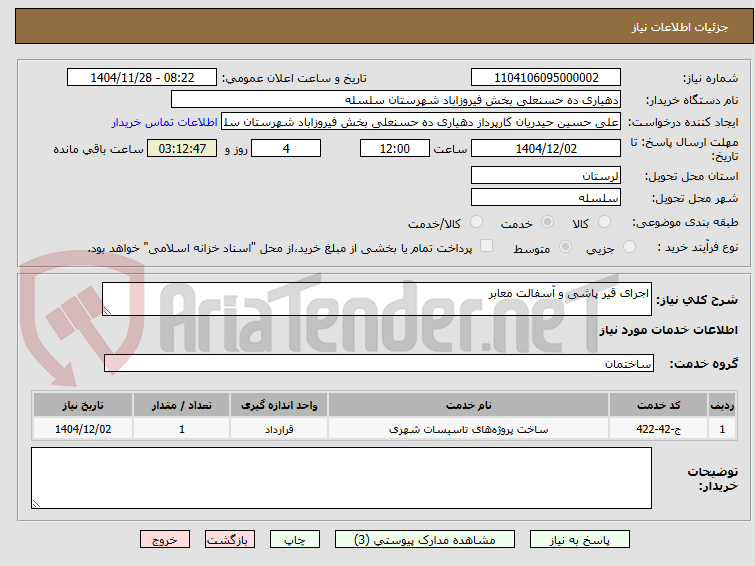The image size is (755, 566).
Task: Click the استان محل تحویل field لرستان
Action: coord(546,175)
